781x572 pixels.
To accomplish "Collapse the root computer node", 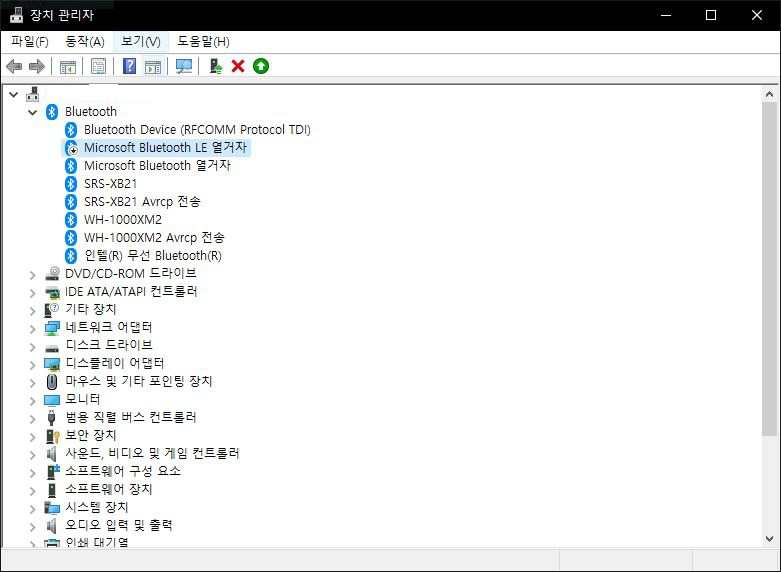I will [13, 94].
